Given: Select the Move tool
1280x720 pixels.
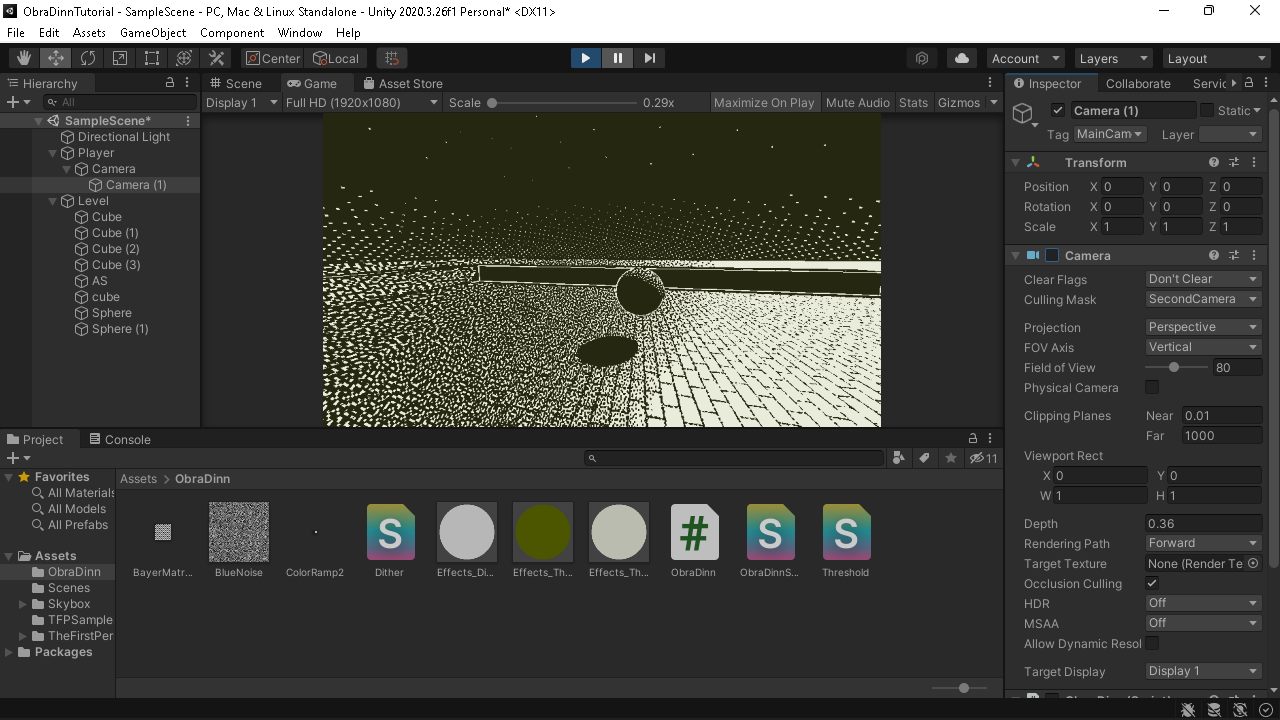Looking at the screenshot, I should (56, 58).
